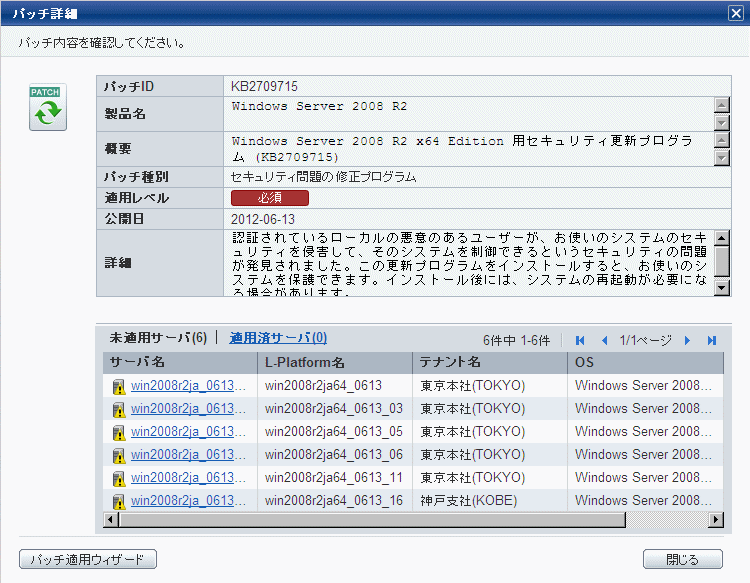The height and width of the screenshot is (583, 750).
Task: Click warning icon for win2008r2ja64_0613 row
Action: tap(119, 386)
